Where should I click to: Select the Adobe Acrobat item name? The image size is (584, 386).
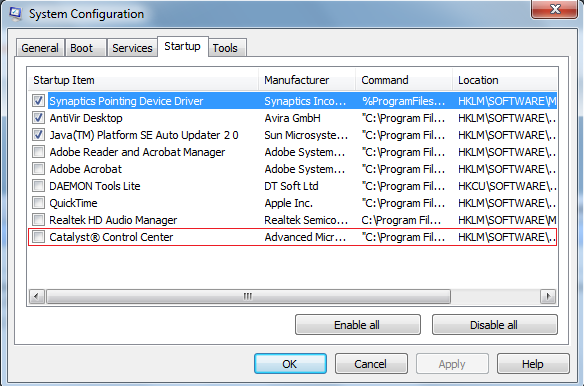point(86,169)
